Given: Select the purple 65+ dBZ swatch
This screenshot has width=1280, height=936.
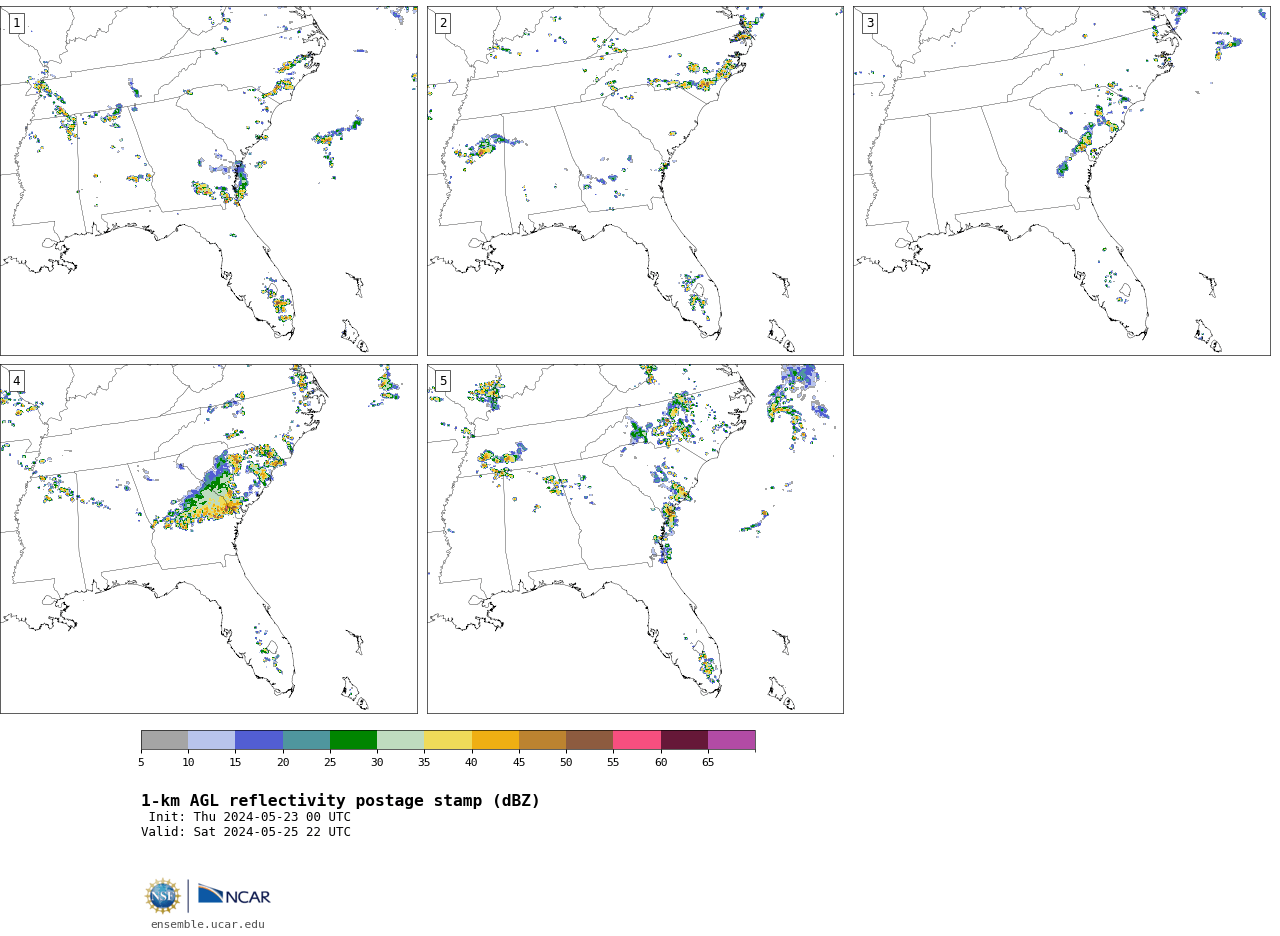Looking at the screenshot, I should pos(731,740).
